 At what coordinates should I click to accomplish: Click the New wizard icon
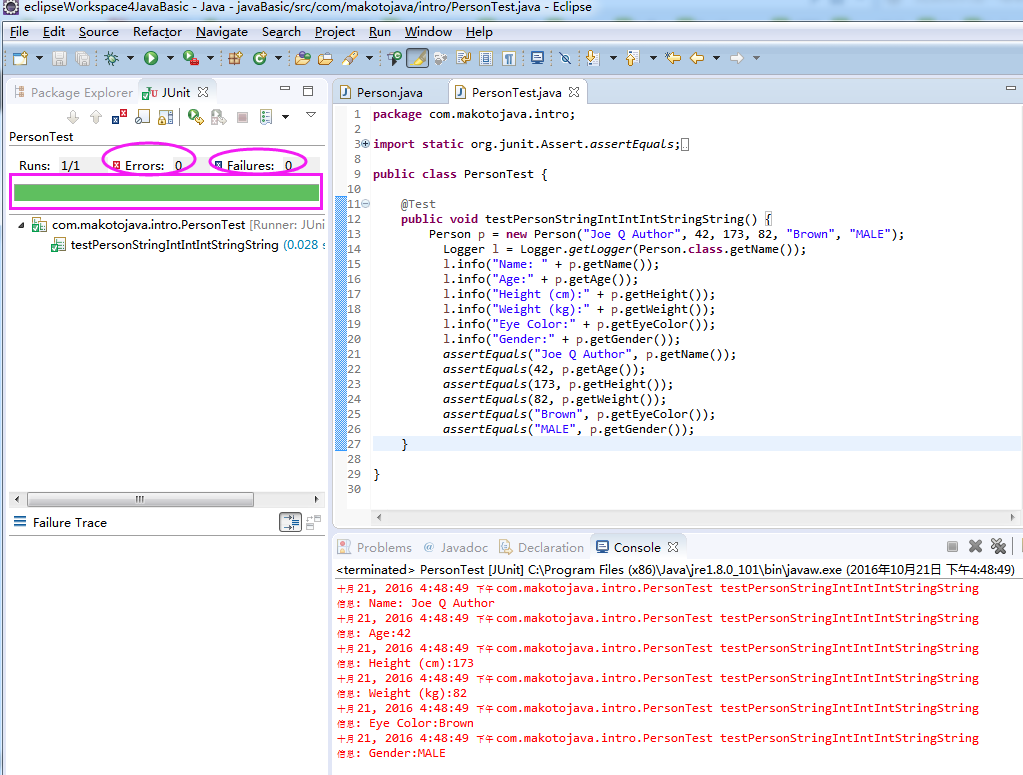20,59
